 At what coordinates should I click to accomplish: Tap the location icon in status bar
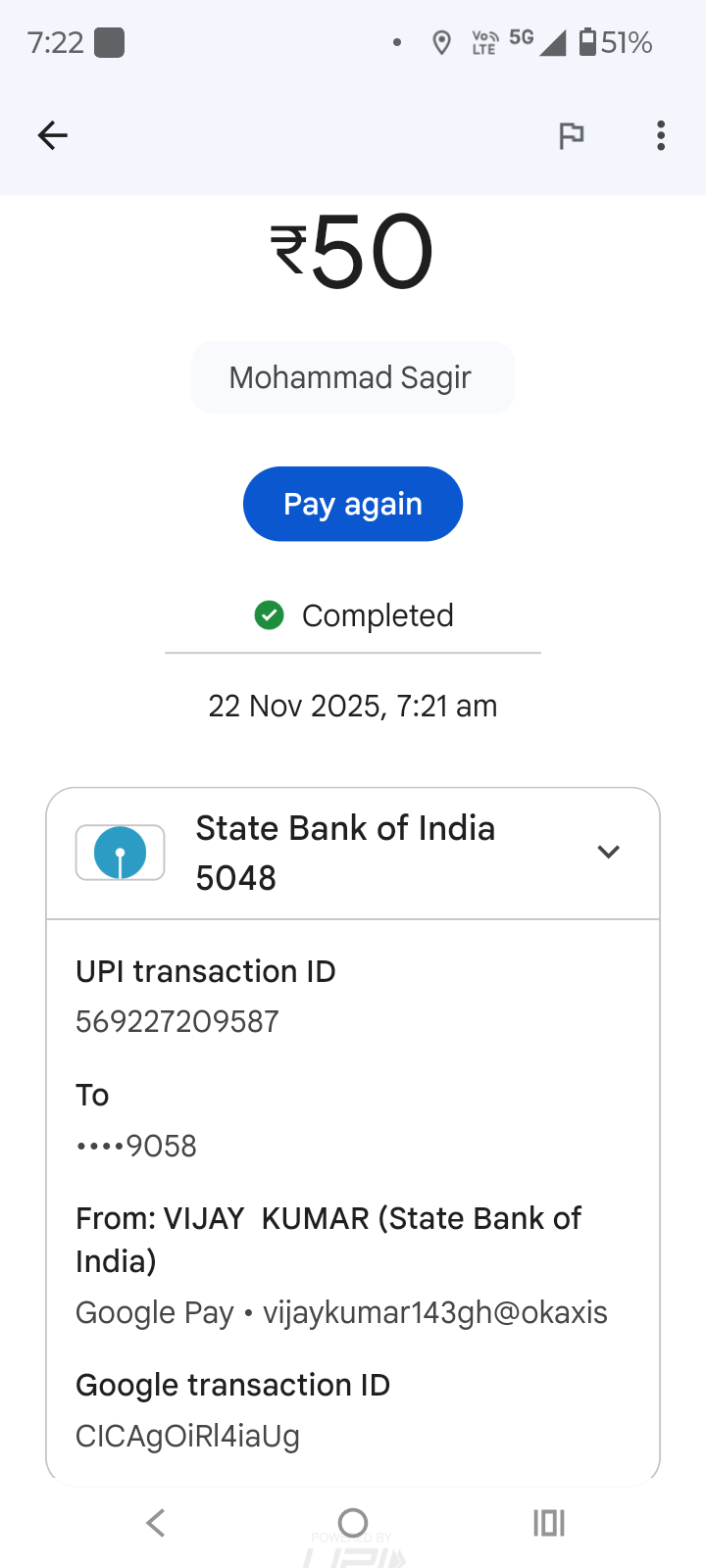click(441, 43)
